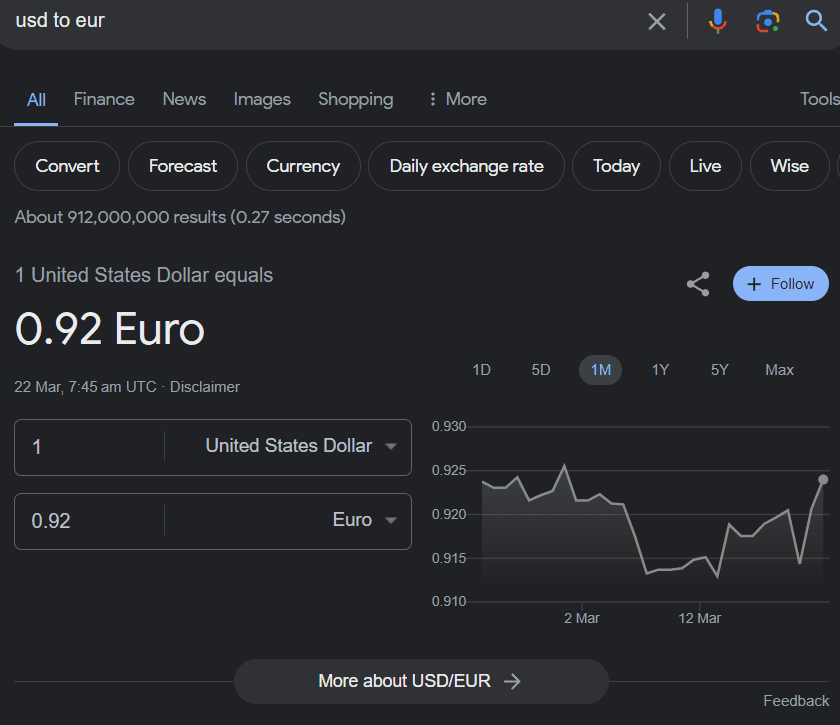Screen dimensions: 840x725
Task: Select the 1D chart time range
Action: click(481, 370)
